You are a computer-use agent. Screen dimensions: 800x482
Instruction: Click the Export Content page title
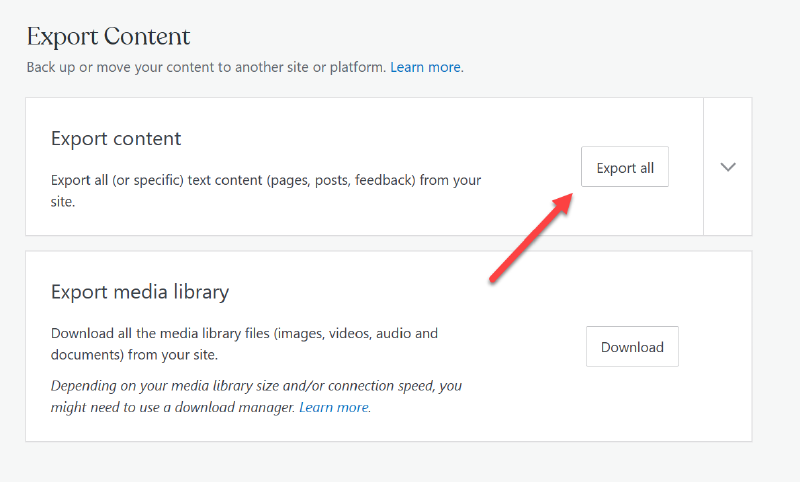coord(108,37)
